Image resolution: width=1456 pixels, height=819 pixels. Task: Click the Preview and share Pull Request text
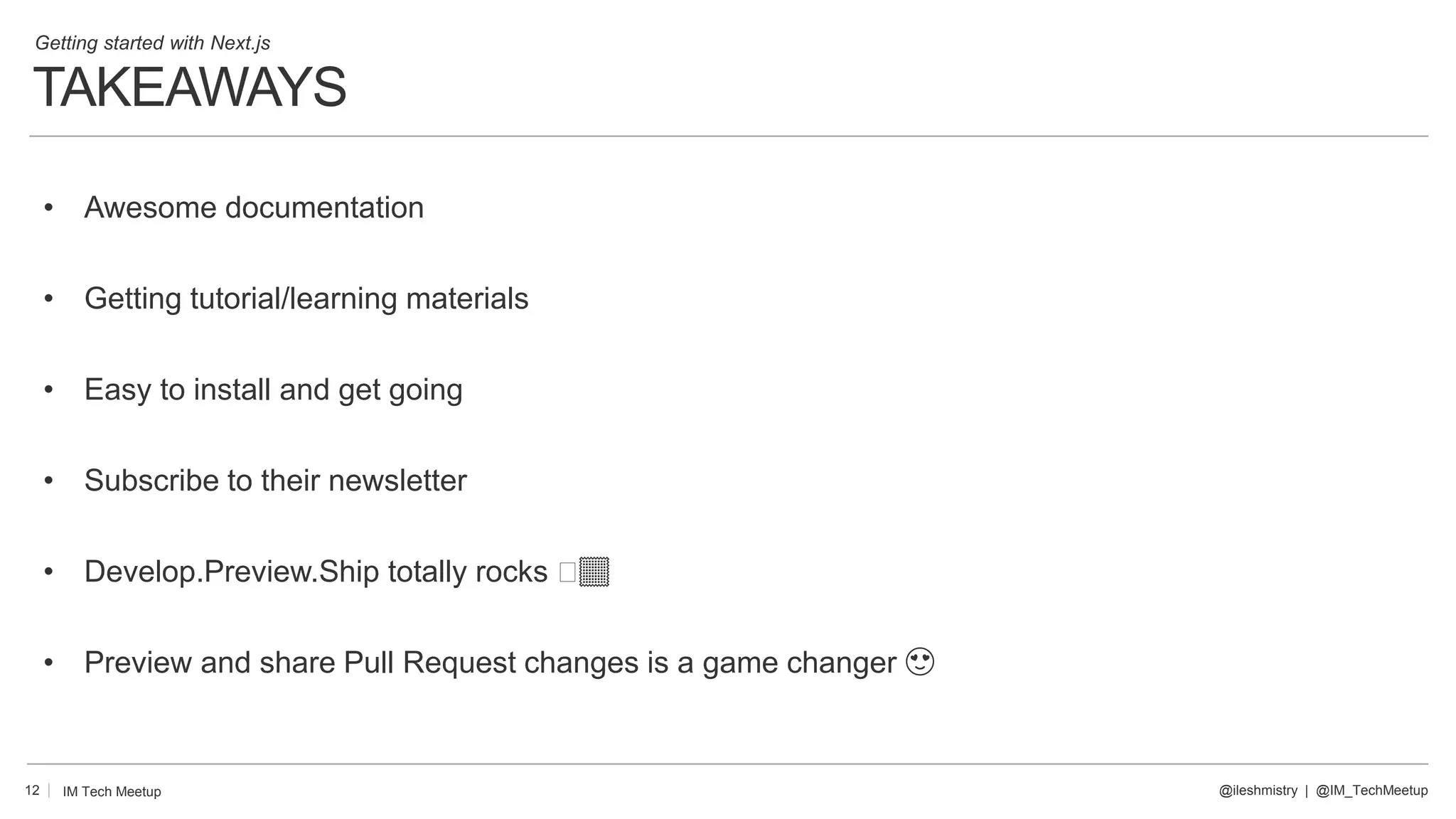[490, 663]
